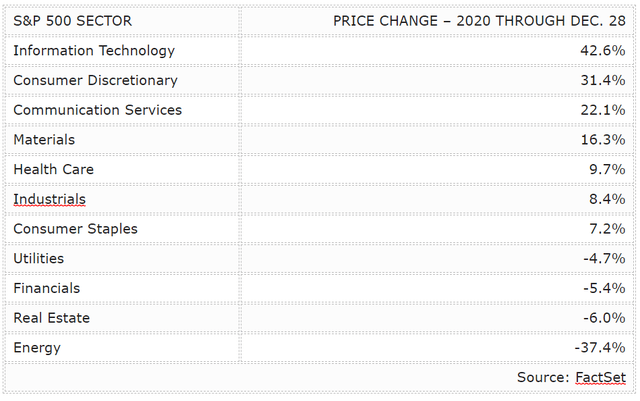The image size is (640, 401).
Task: Select the S&P 500 SECTOR column header
Action: [72, 21]
